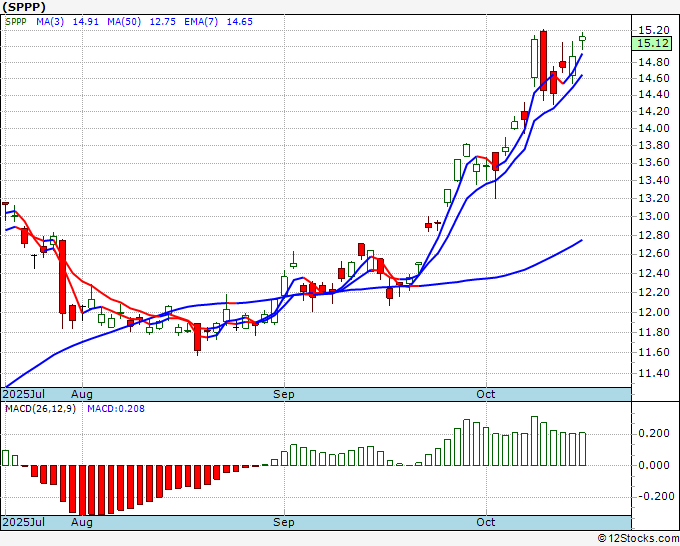Image resolution: width=680 pixels, height=546 pixels.
Task: Click the Oct label on price chart axis
Action: tap(486, 394)
